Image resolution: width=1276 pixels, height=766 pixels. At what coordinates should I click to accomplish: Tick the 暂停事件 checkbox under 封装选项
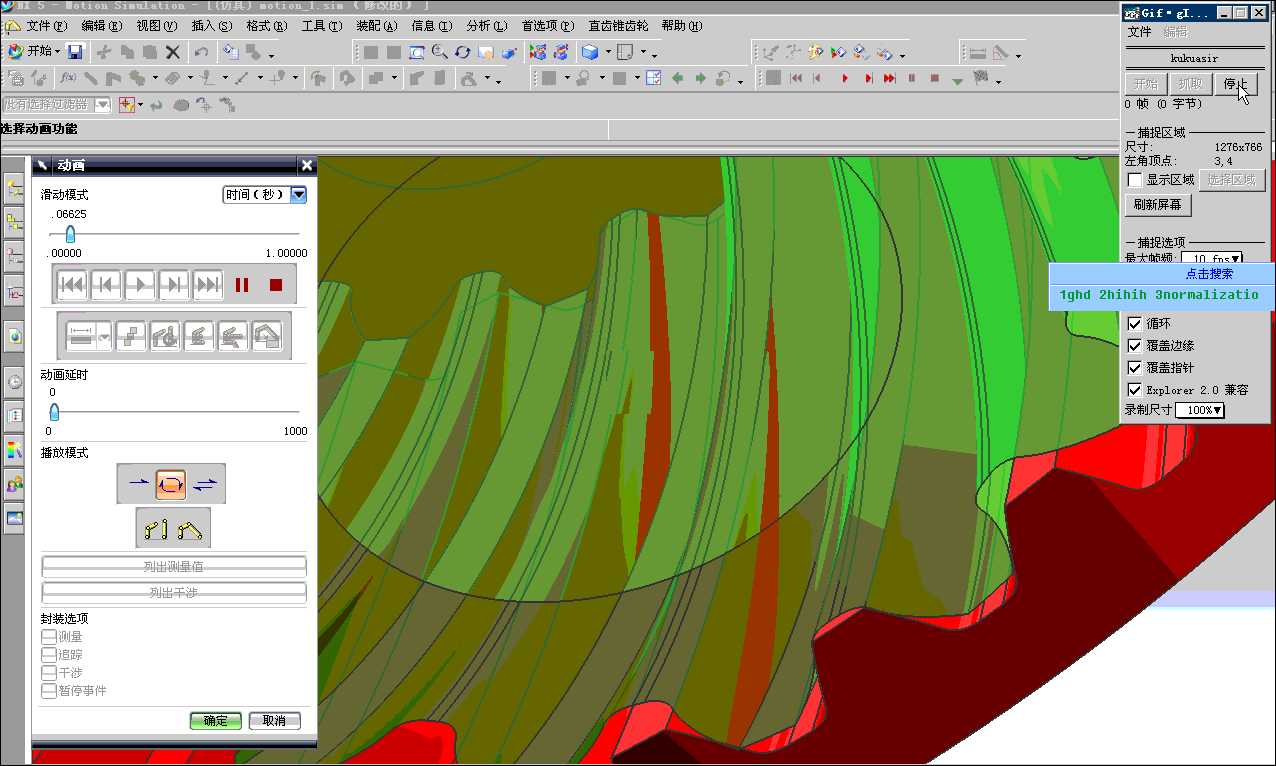49,691
